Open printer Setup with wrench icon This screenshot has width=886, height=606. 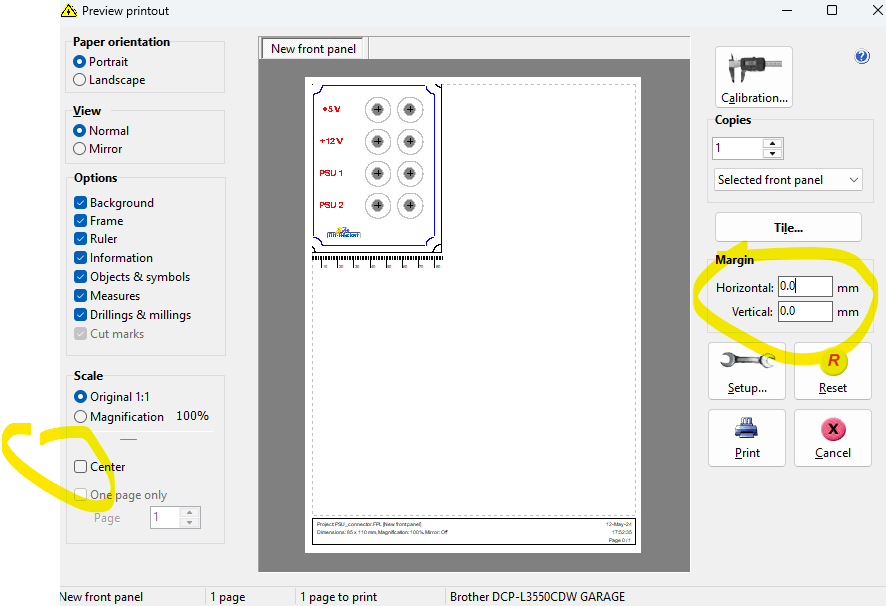pyautogui.click(x=746, y=371)
